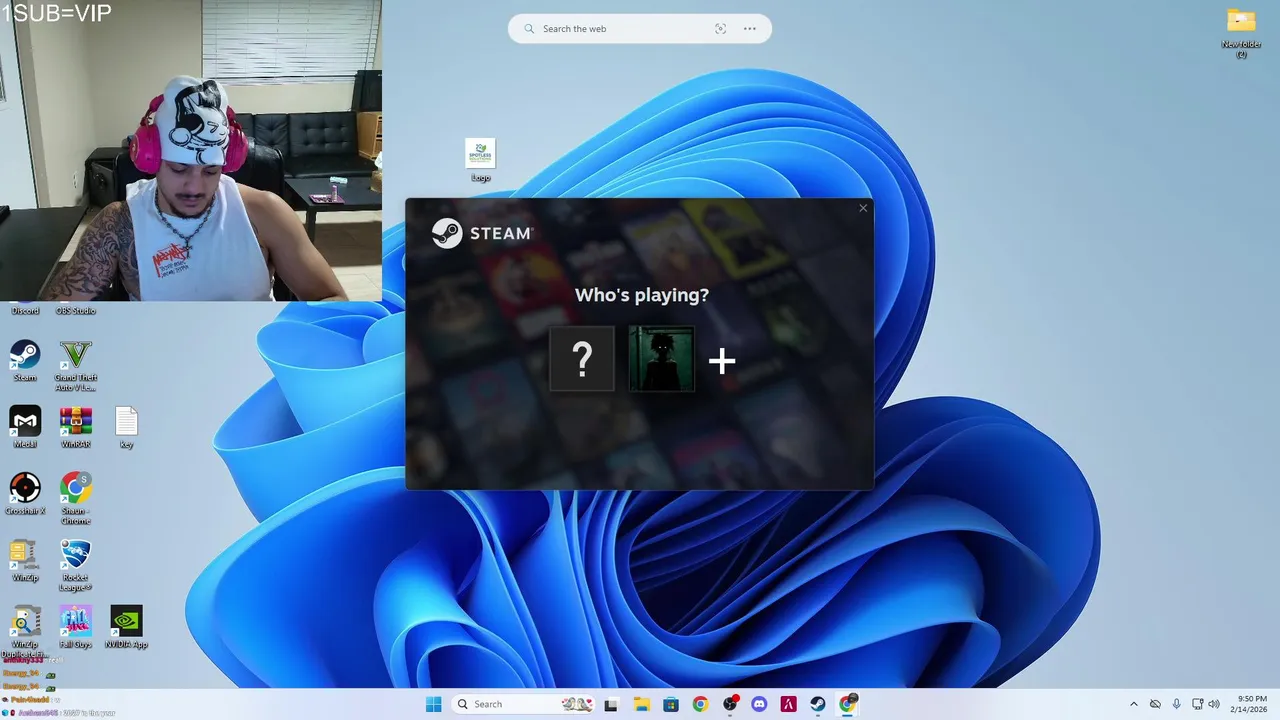Click the cloud sync-off tray icon
This screenshot has width=1280, height=720.
(x=1155, y=704)
